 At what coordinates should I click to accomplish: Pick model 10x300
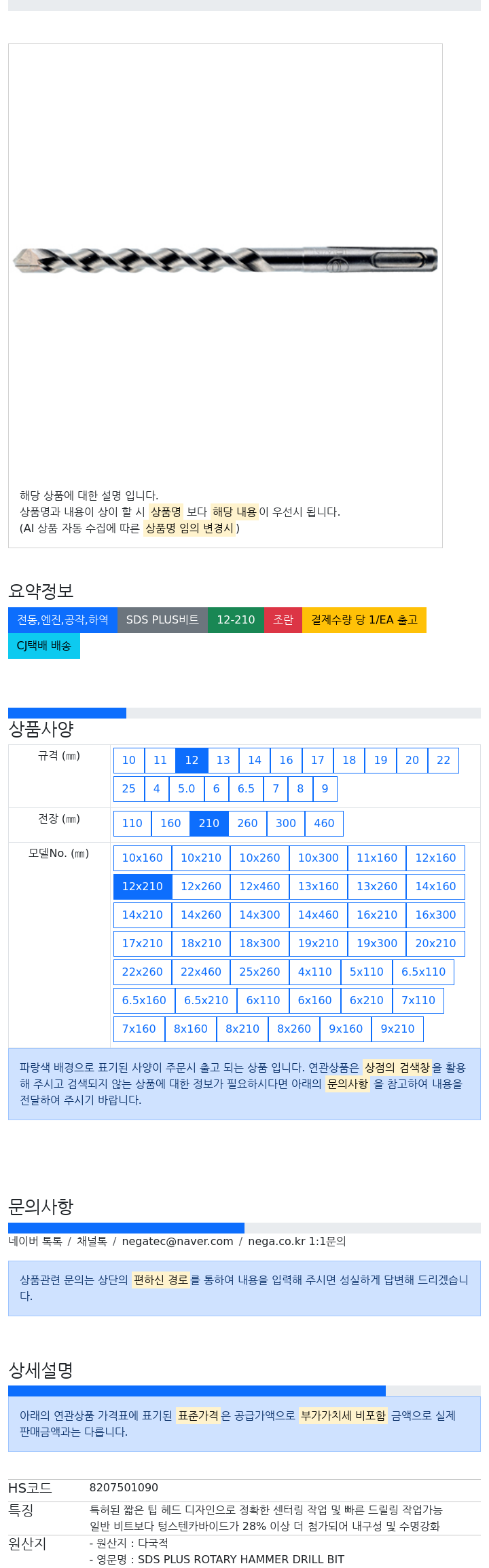(318, 858)
